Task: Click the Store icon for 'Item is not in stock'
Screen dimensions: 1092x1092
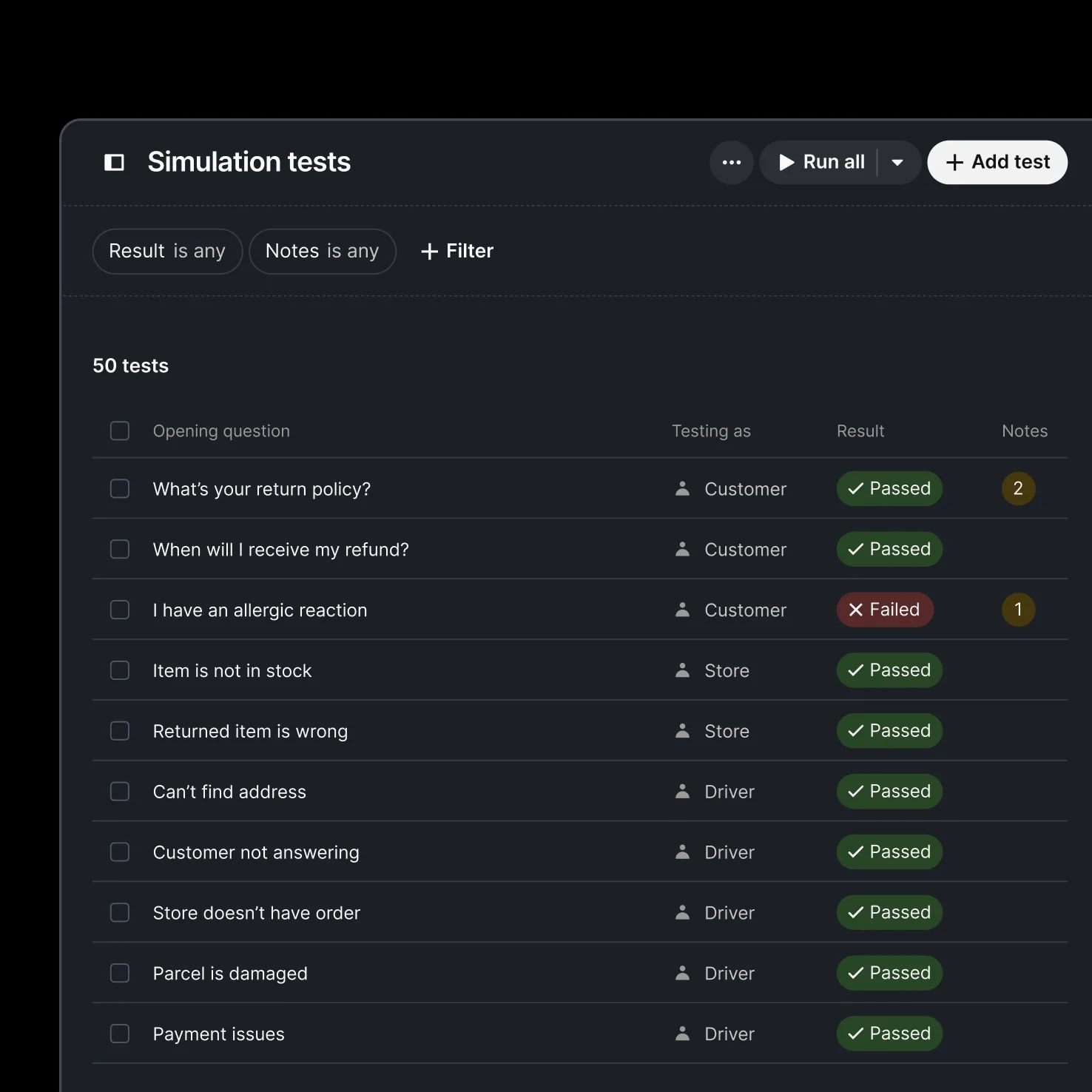Action: [x=682, y=670]
